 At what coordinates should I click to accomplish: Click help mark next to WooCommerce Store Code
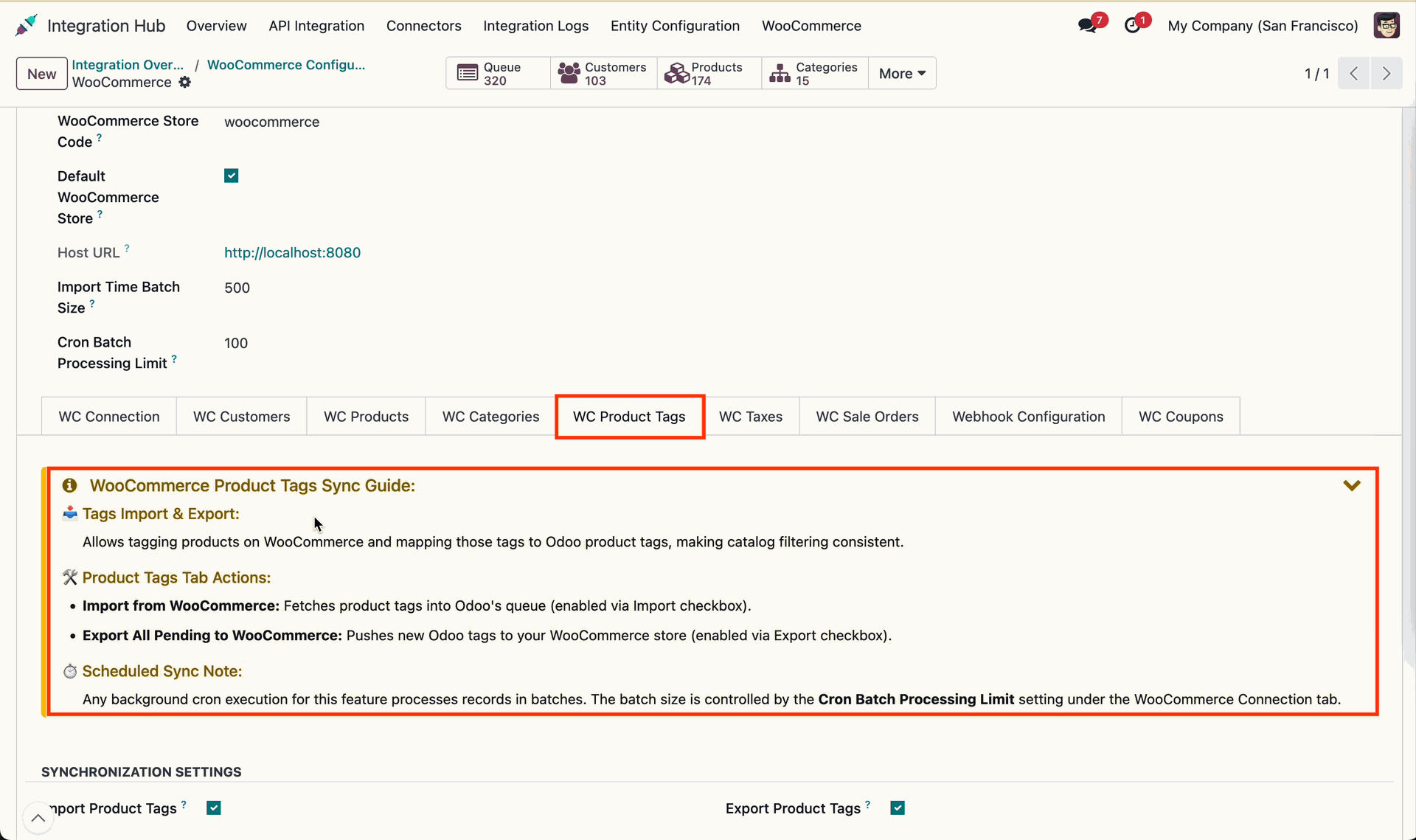click(x=100, y=137)
